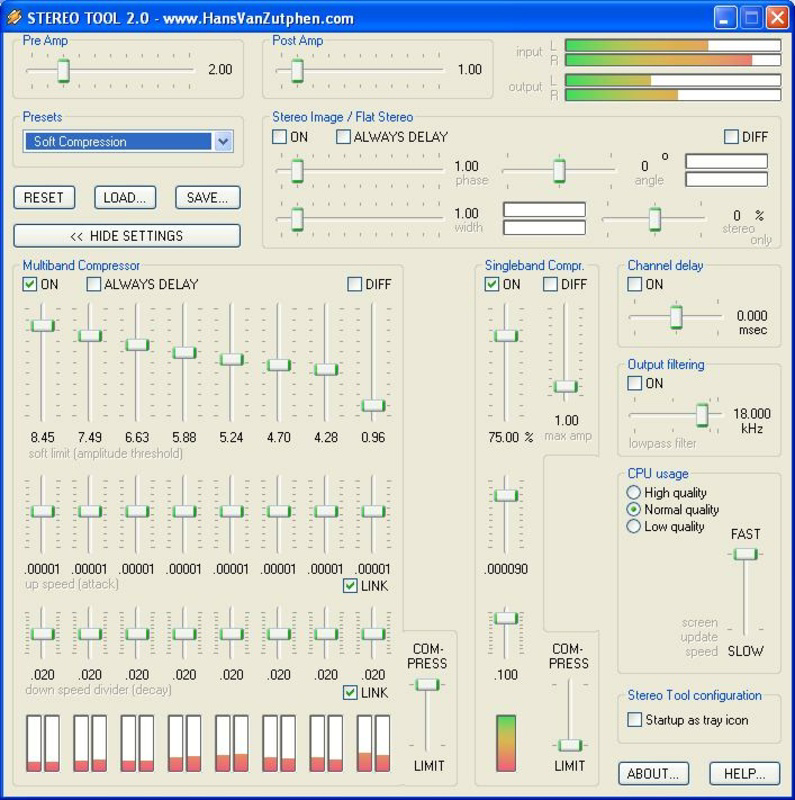Click the width slider handle

point(297,219)
